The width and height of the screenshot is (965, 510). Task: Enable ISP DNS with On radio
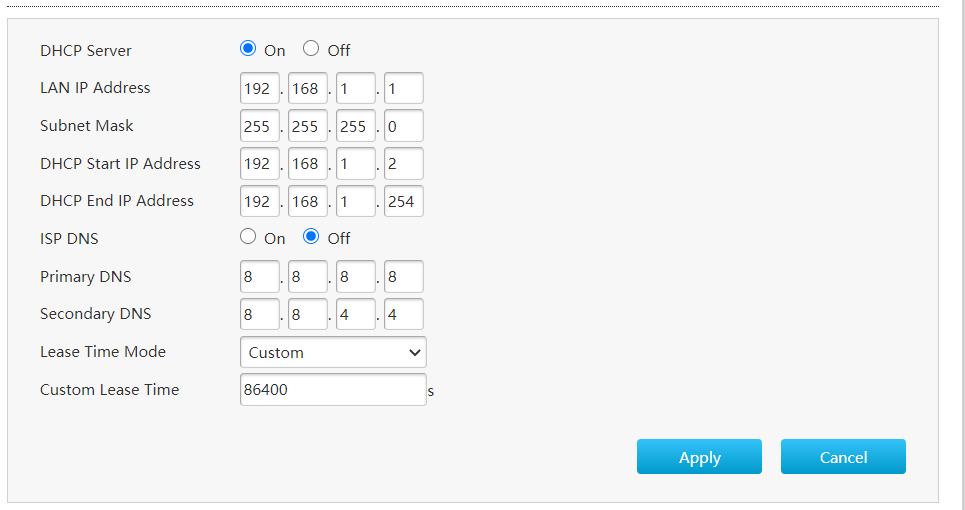pyautogui.click(x=248, y=237)
